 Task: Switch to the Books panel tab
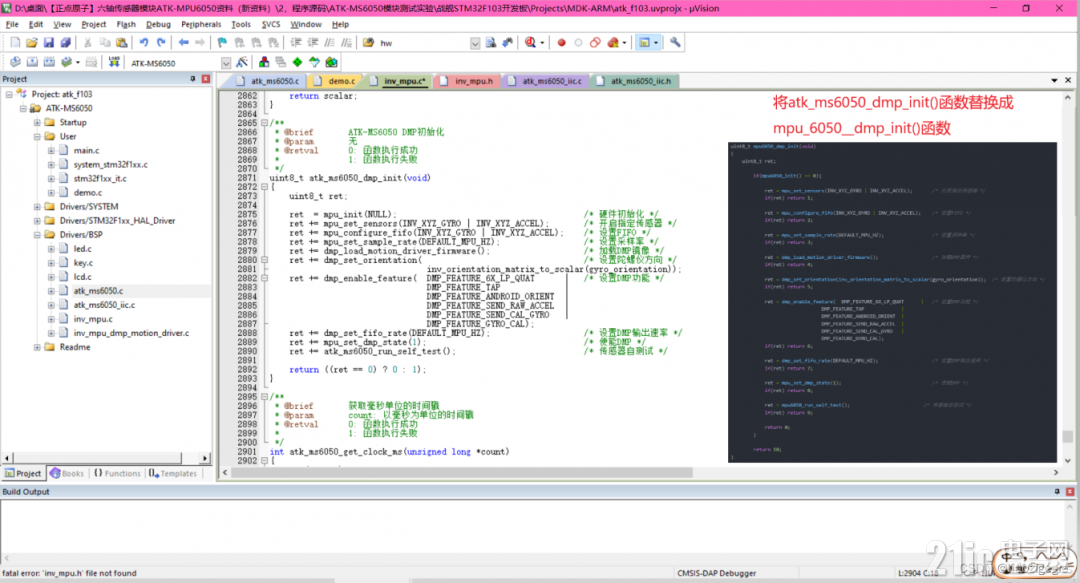coord(67,473)
